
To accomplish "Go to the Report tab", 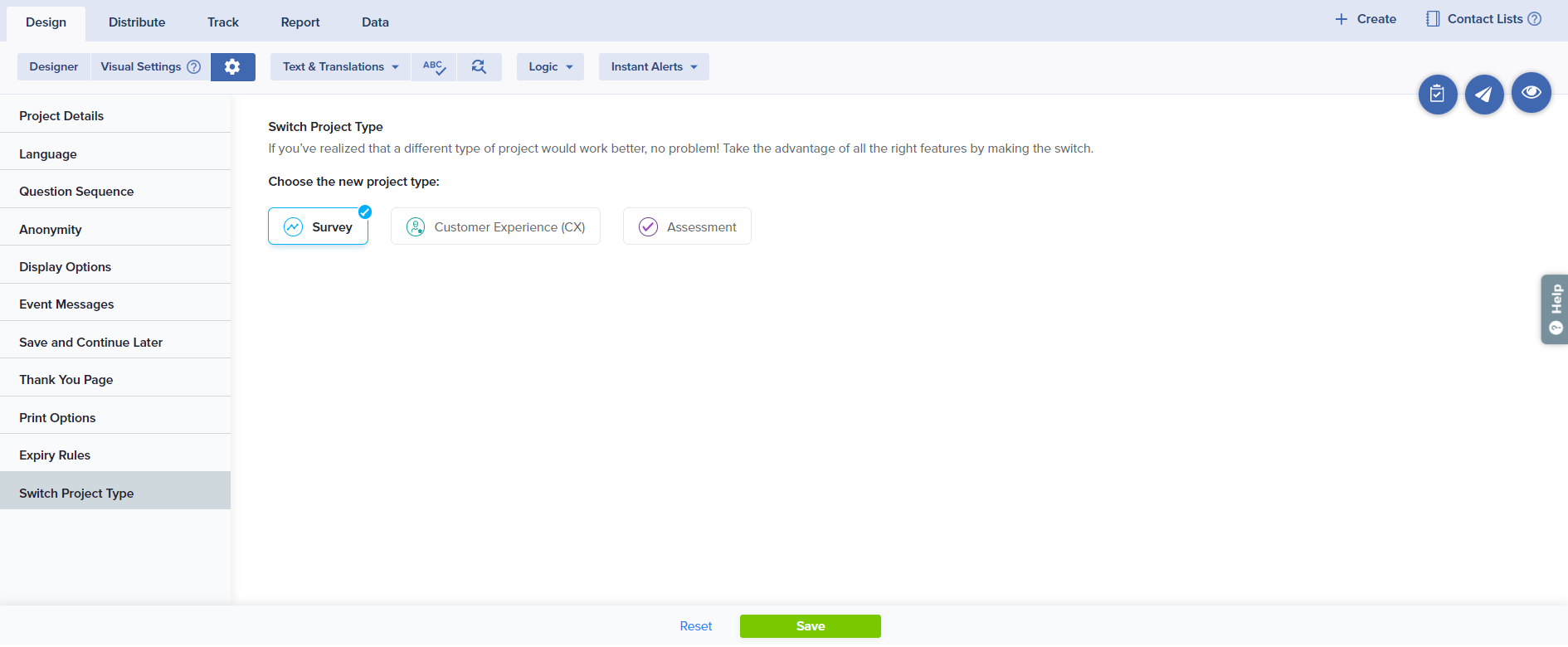I will click(300, 22).
